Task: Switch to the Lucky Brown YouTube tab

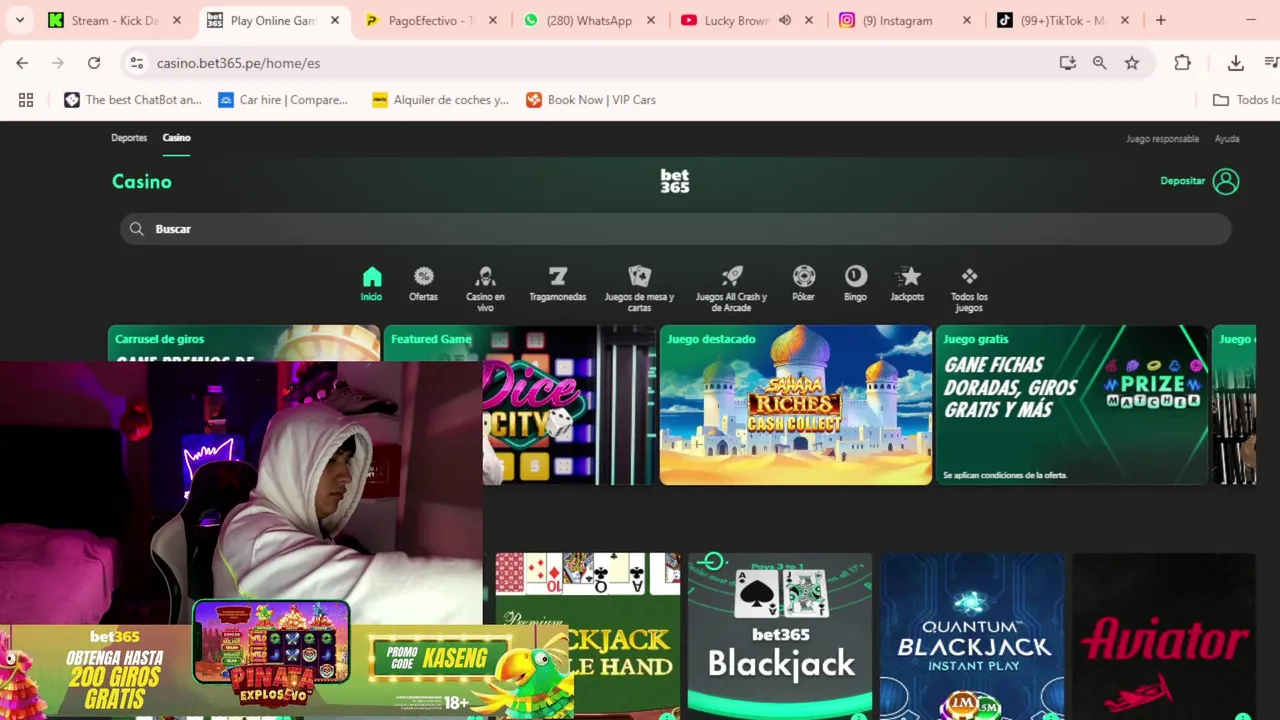Action: pyautogui.click(x=737, y=20)
